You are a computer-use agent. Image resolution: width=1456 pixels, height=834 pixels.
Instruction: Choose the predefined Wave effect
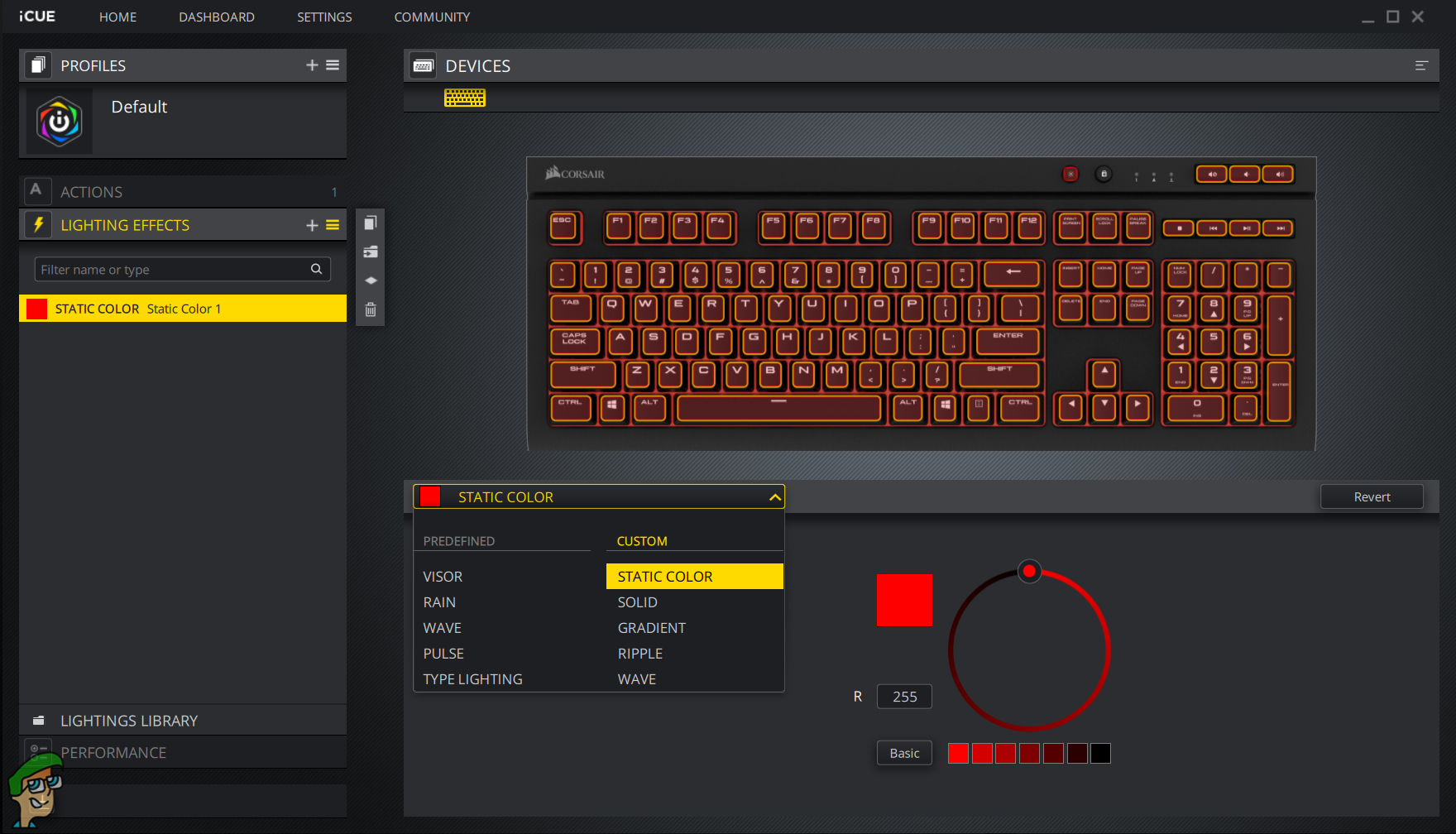tap(442, 628)
